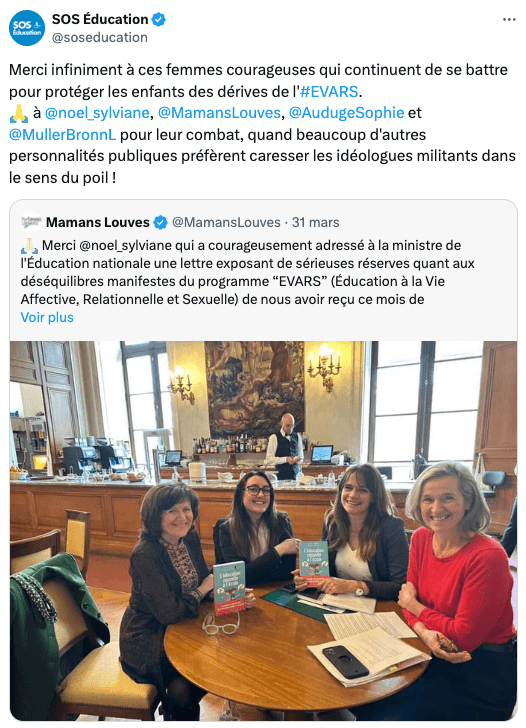The image size is (526, 728).
Task: Visit the @noel_sylviane mention in main tweet
Action: 97,113
